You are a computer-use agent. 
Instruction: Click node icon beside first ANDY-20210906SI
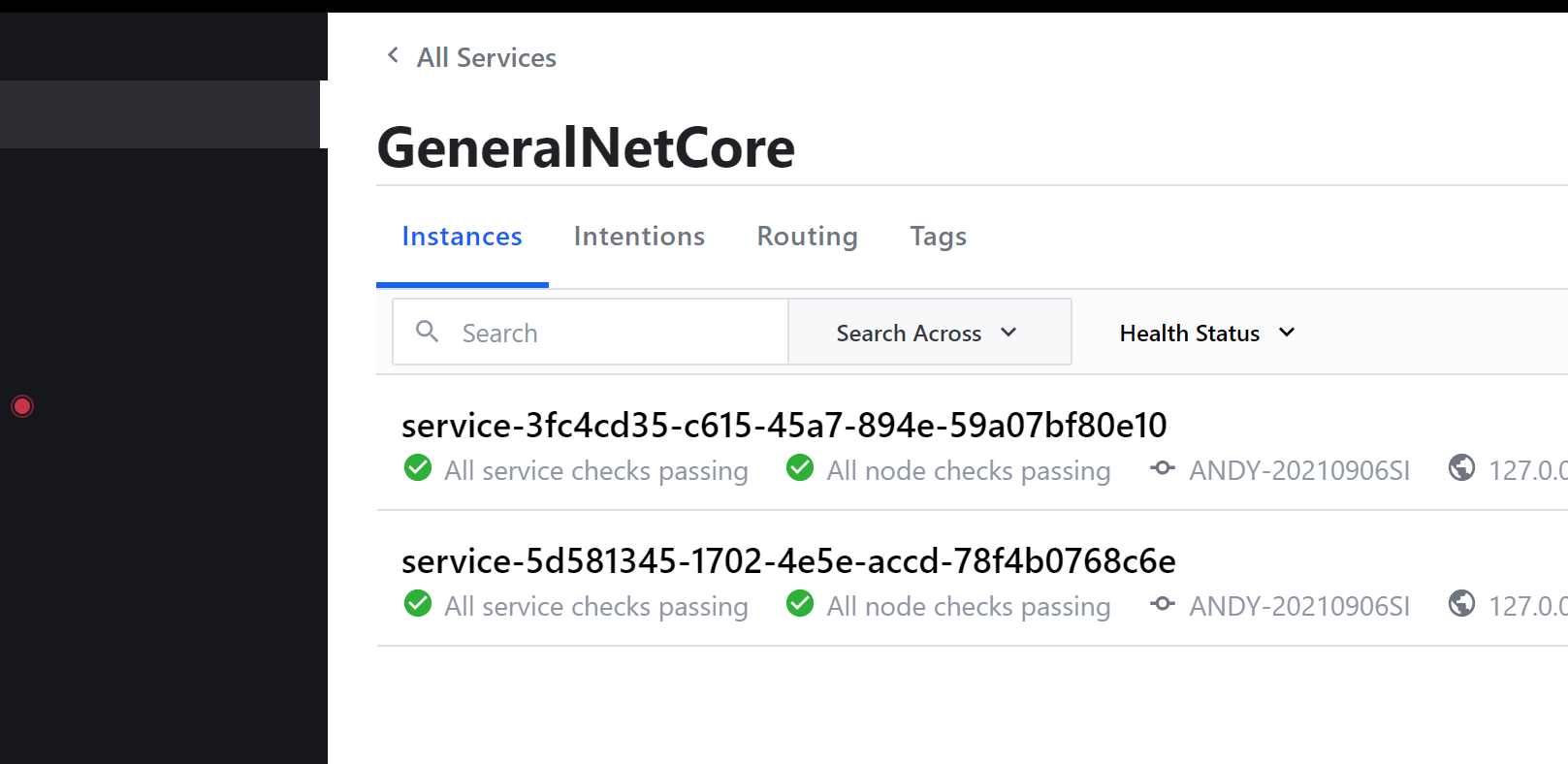pyautogui.click(x=1162, y=468)
